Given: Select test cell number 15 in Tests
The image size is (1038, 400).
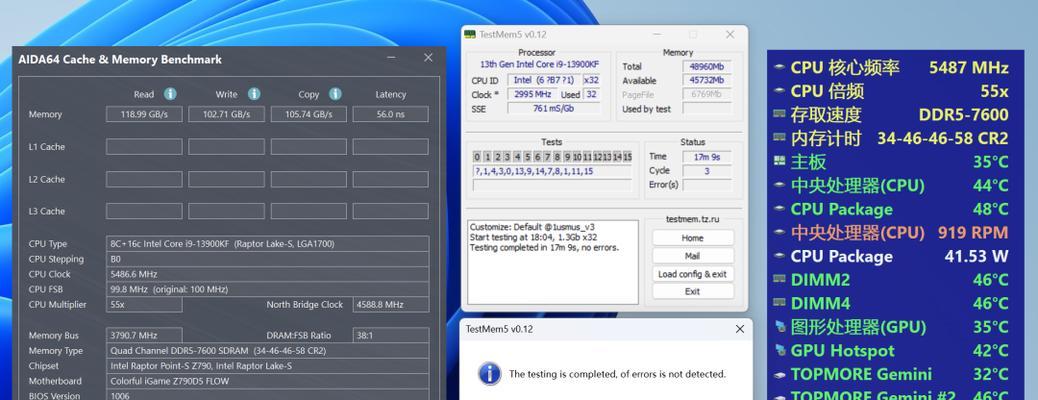Looking at the screenshot, I should [x=628, y=157].
